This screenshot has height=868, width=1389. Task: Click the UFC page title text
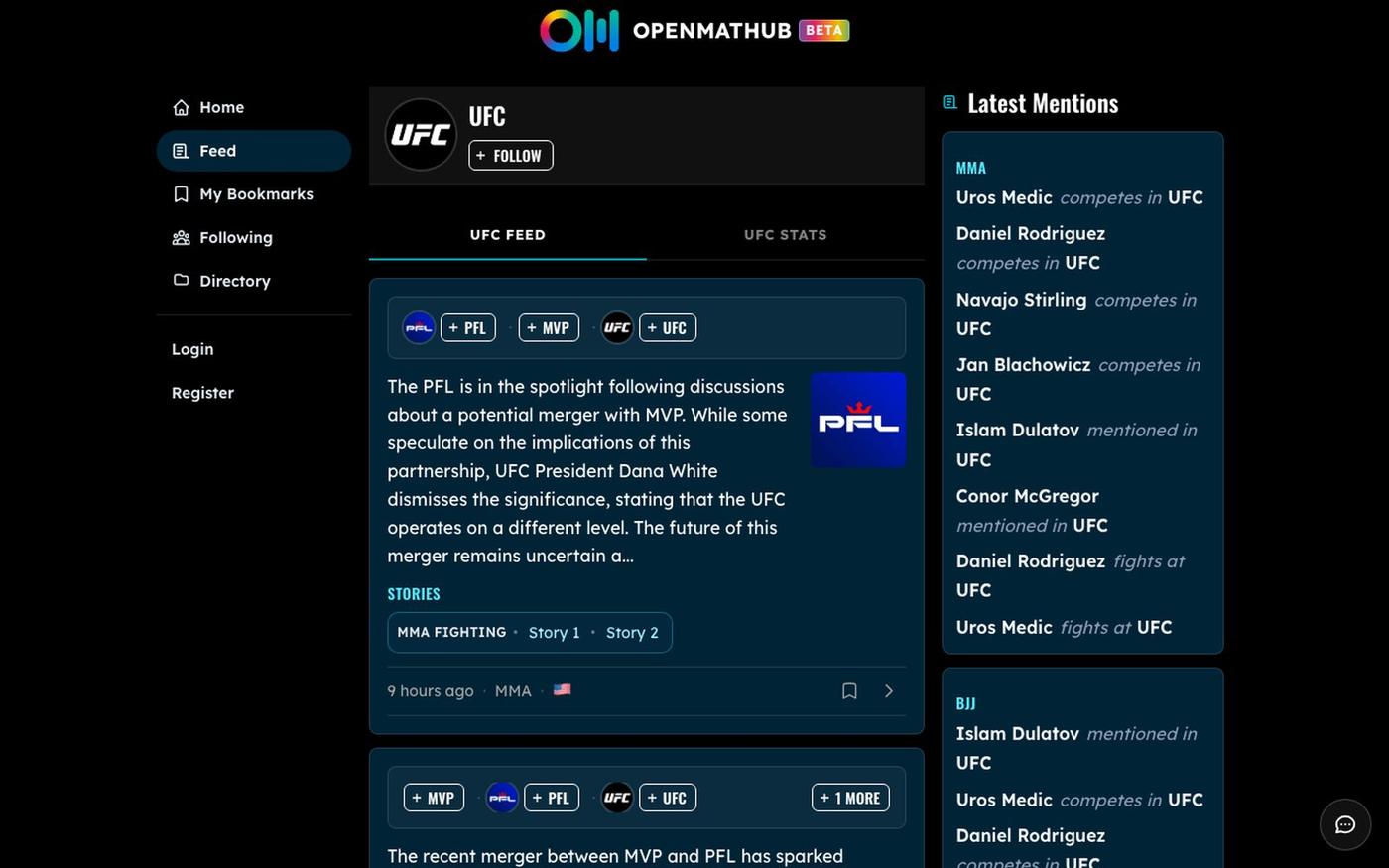(487, 116)
